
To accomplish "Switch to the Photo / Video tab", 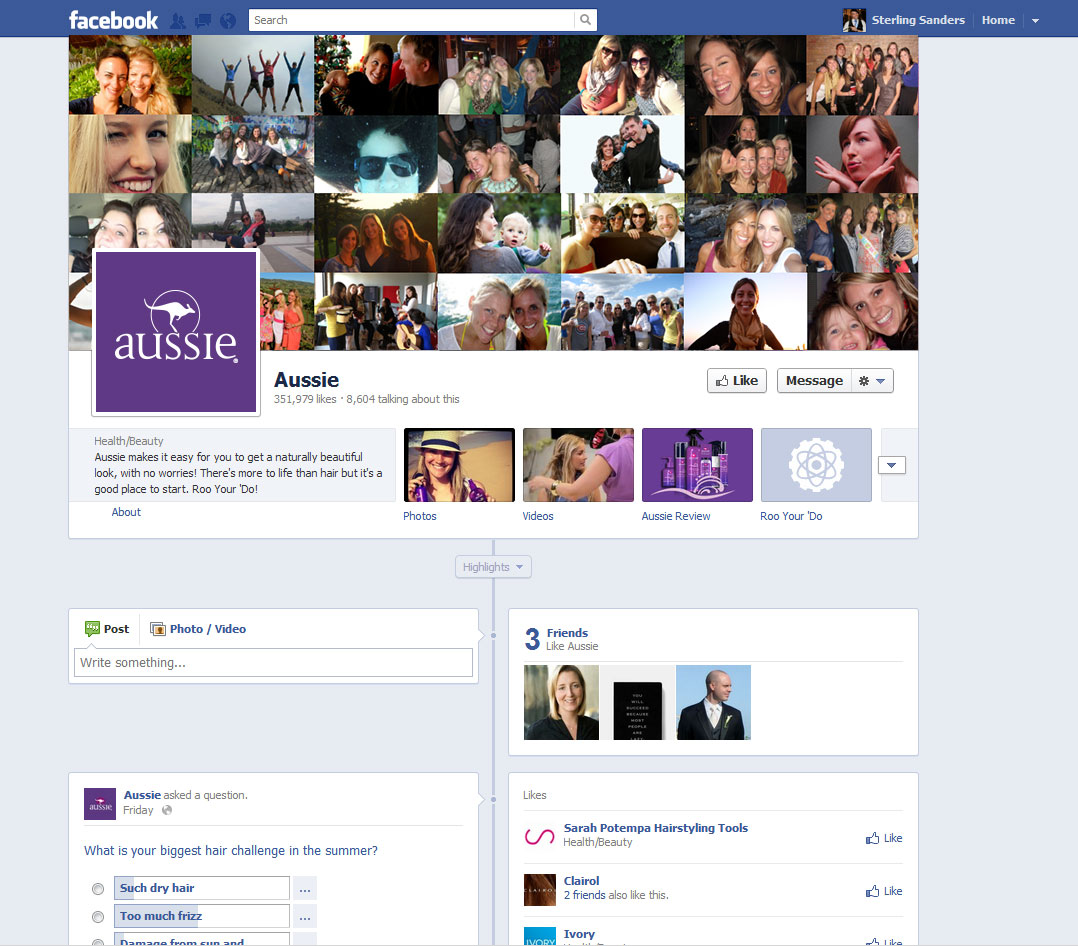I will (198, 629).
